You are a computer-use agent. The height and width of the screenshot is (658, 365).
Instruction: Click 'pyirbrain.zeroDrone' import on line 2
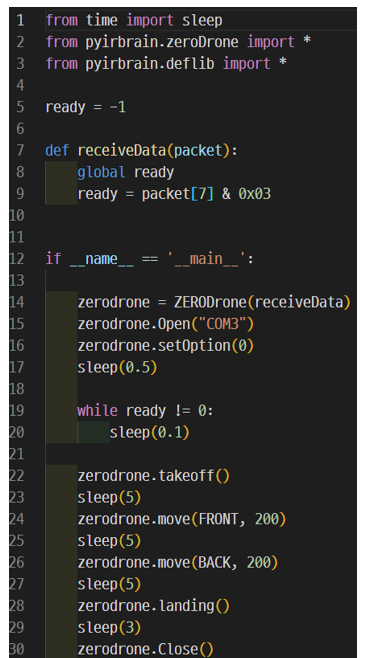pyautogui.click(x=162, y=42)
